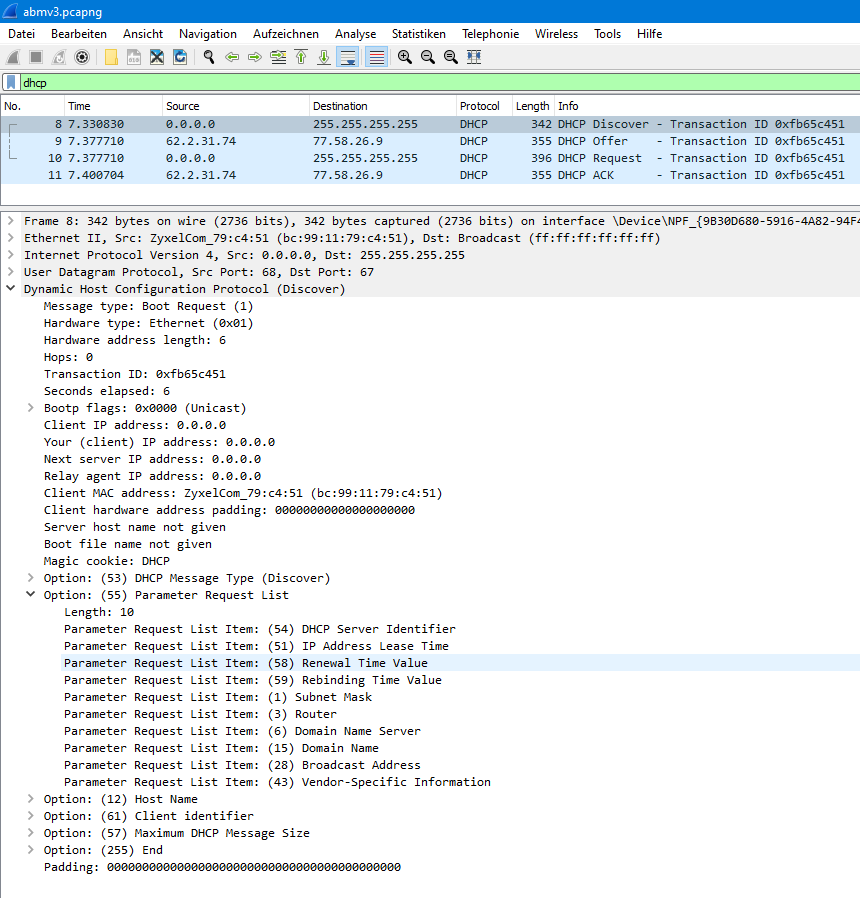
Task: Collapse Option 55 Parameter Request List
Action: coord(31,595)
